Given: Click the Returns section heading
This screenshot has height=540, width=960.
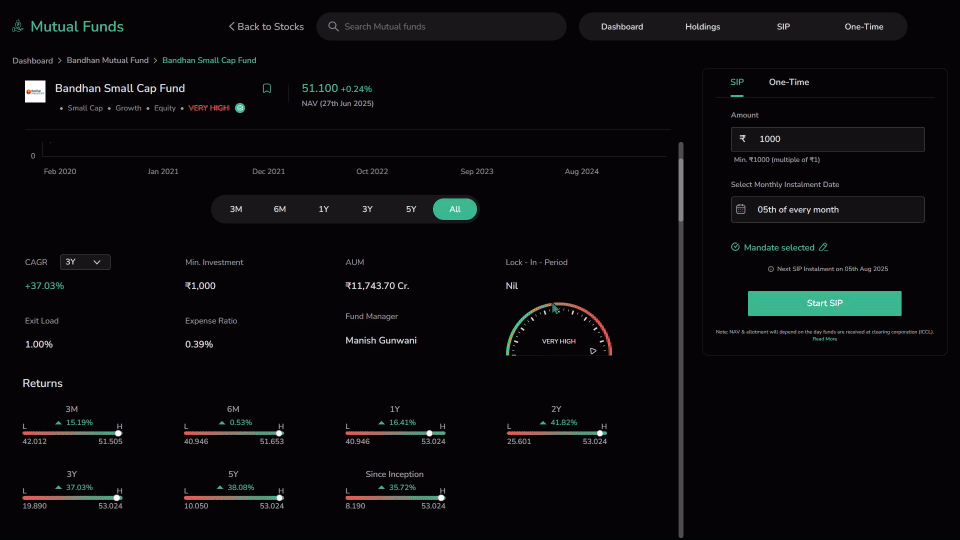Looking at the screenshot, I should [42, 383].
